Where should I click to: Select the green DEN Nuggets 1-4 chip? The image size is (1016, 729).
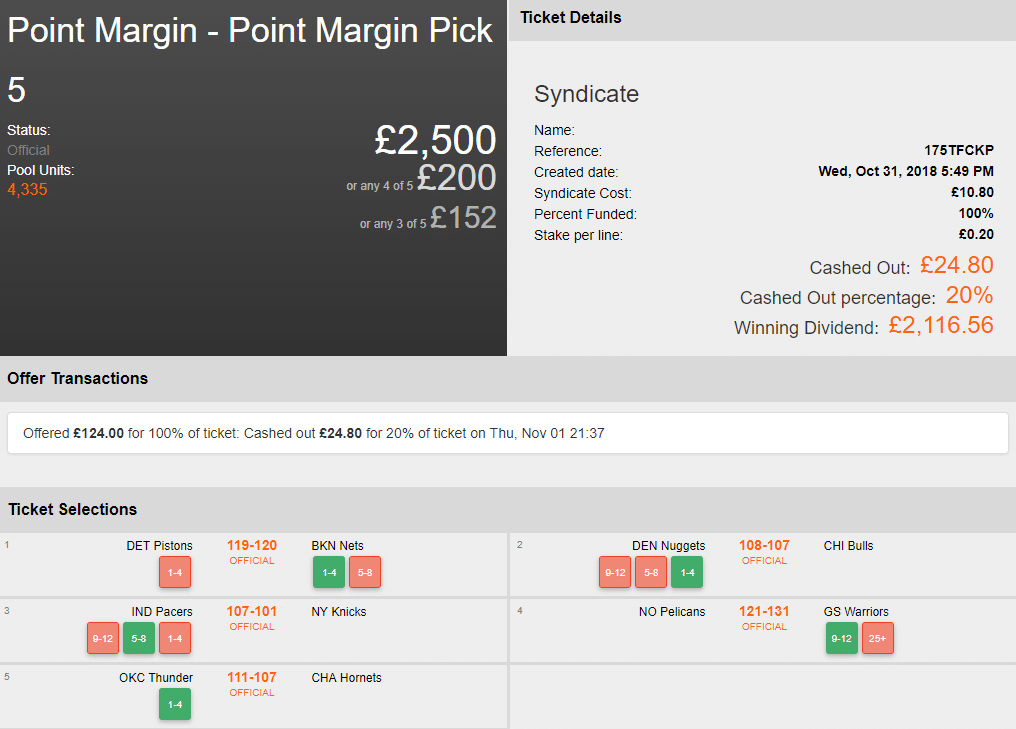(x=687, y=572)
